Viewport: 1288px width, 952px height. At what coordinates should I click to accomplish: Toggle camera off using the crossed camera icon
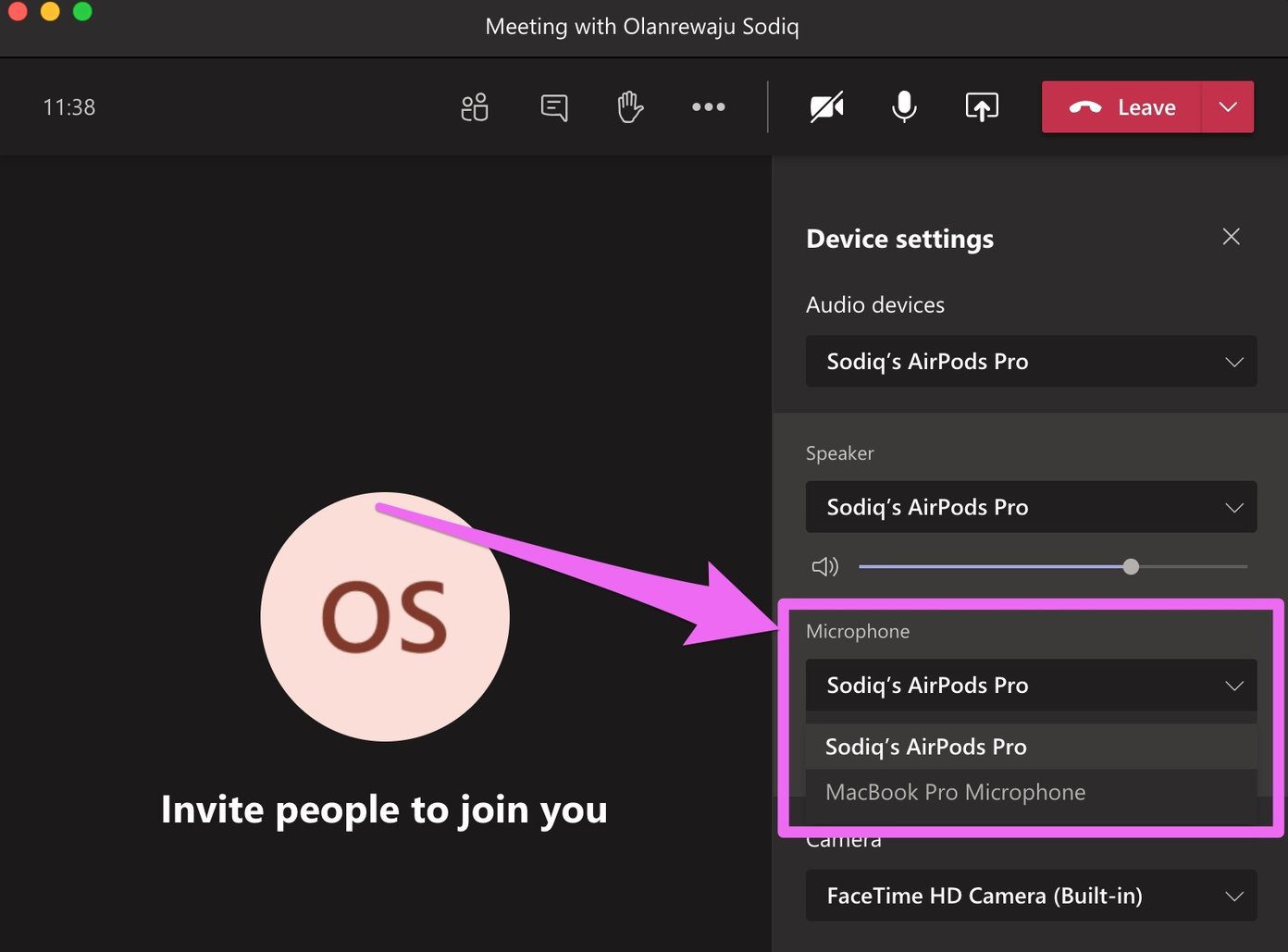point(826,106)
